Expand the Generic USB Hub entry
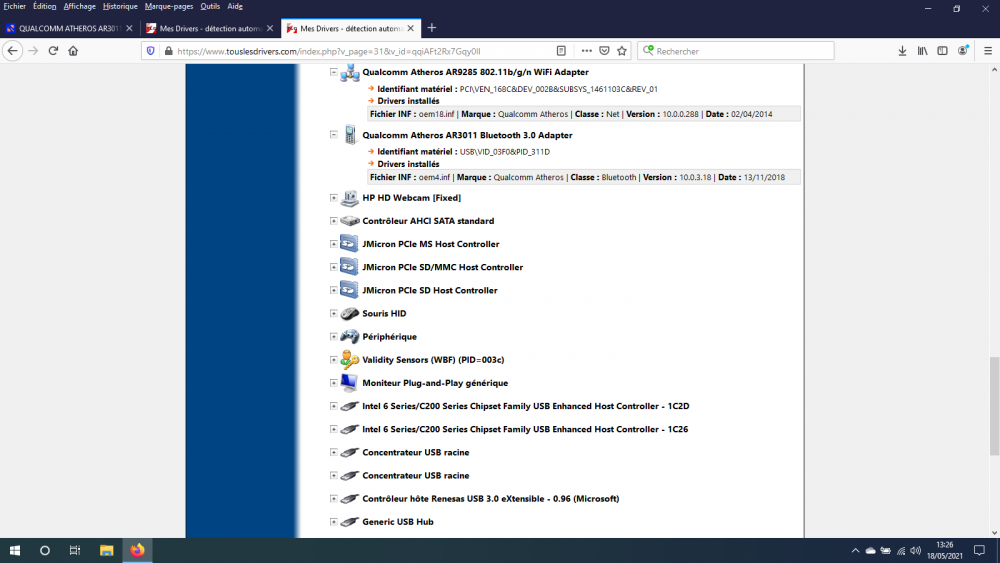This screenshot has width=1000, height=563. click(x=334, y=522)
